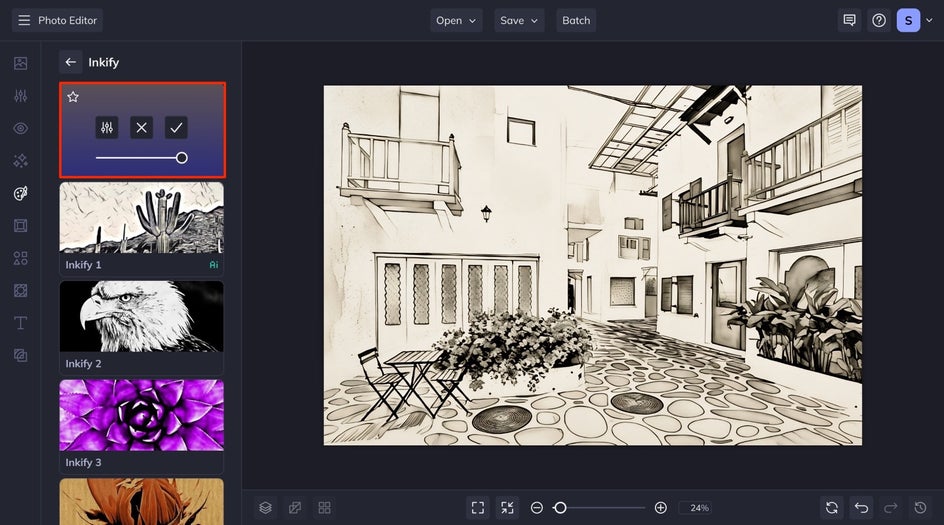Open the Image Manager sidebar icon
The image size is (944, 525).
click(20, 63)
